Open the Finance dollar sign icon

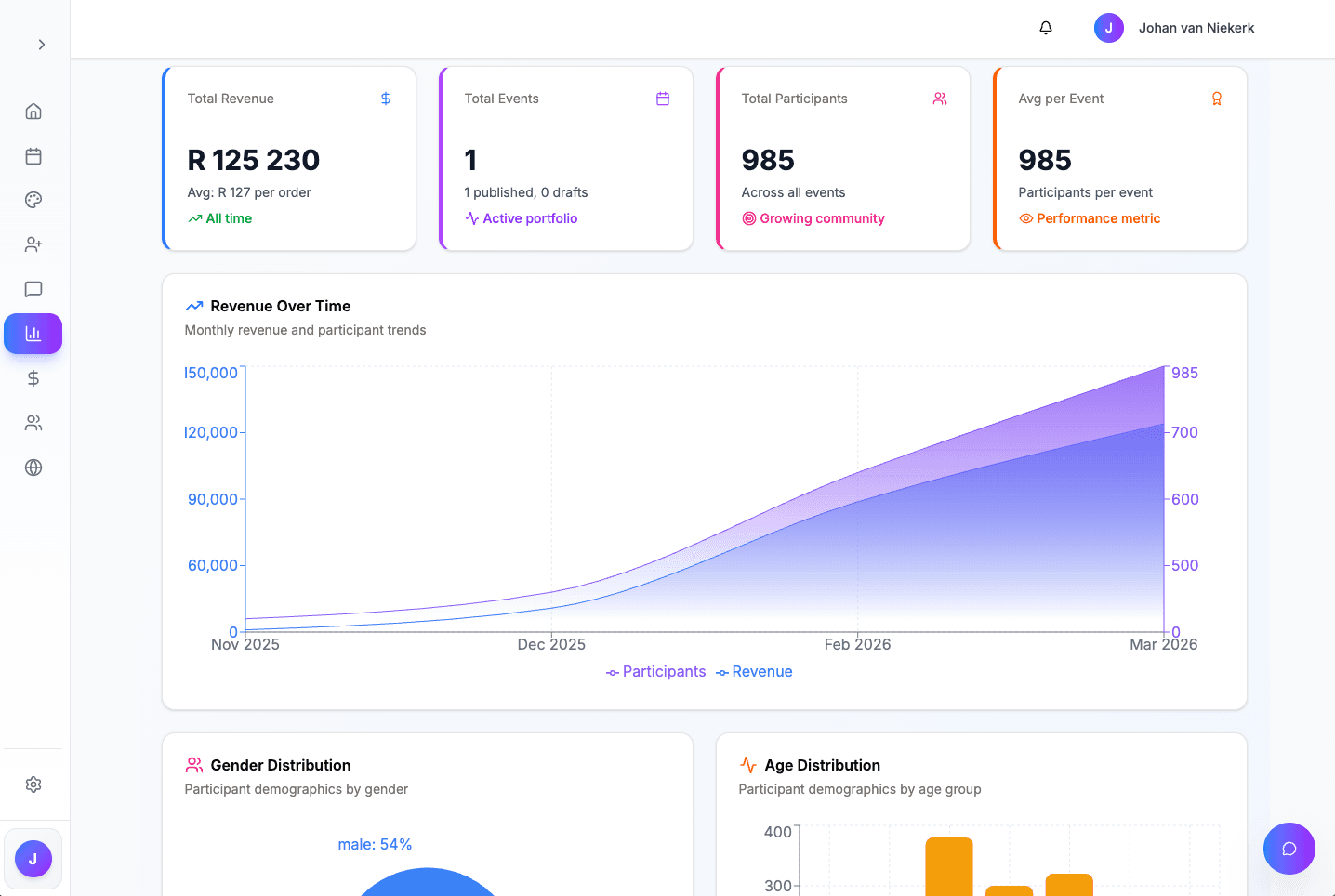coord(33,378)
